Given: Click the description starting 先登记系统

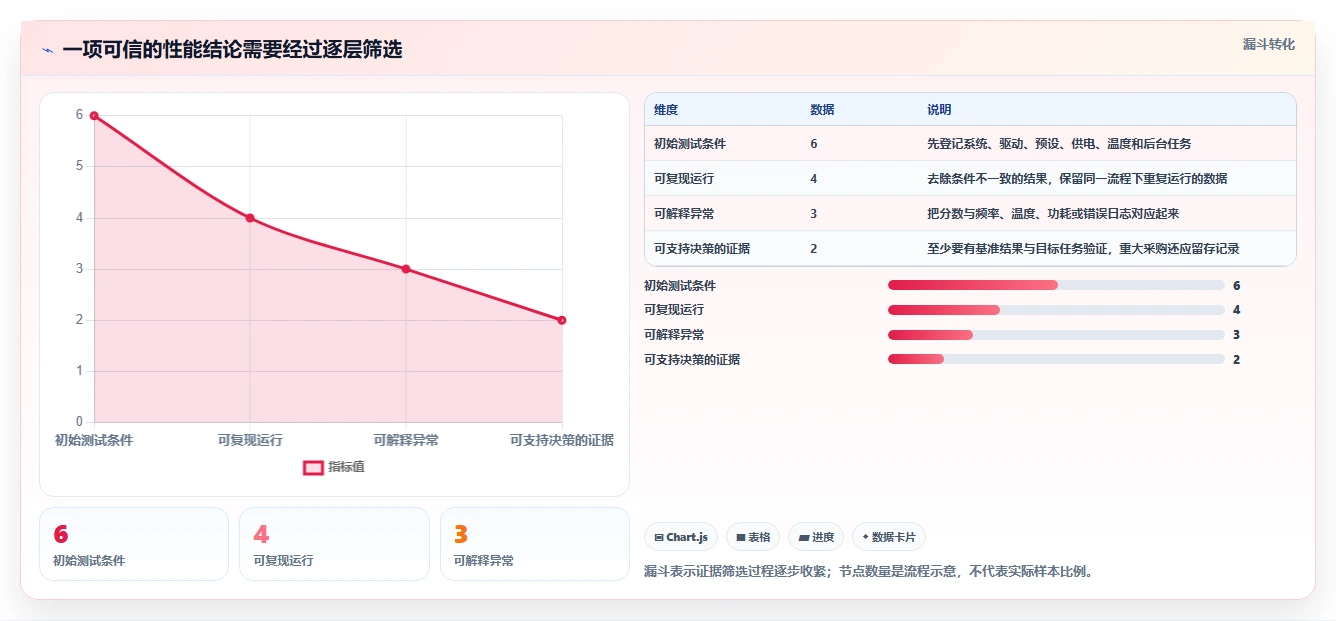Looking at the screenshot, I should 1059,144.
